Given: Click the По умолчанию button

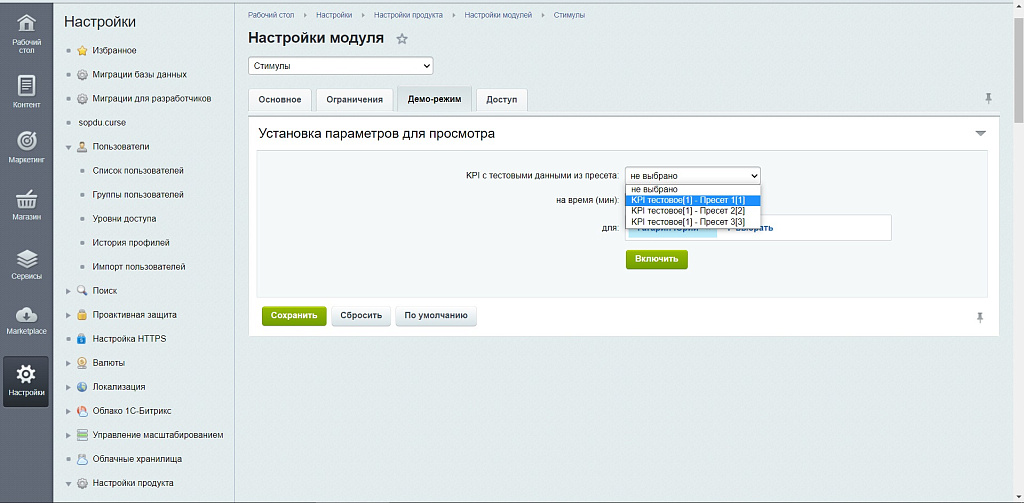Looking at the screenshot, I should 435,315.
